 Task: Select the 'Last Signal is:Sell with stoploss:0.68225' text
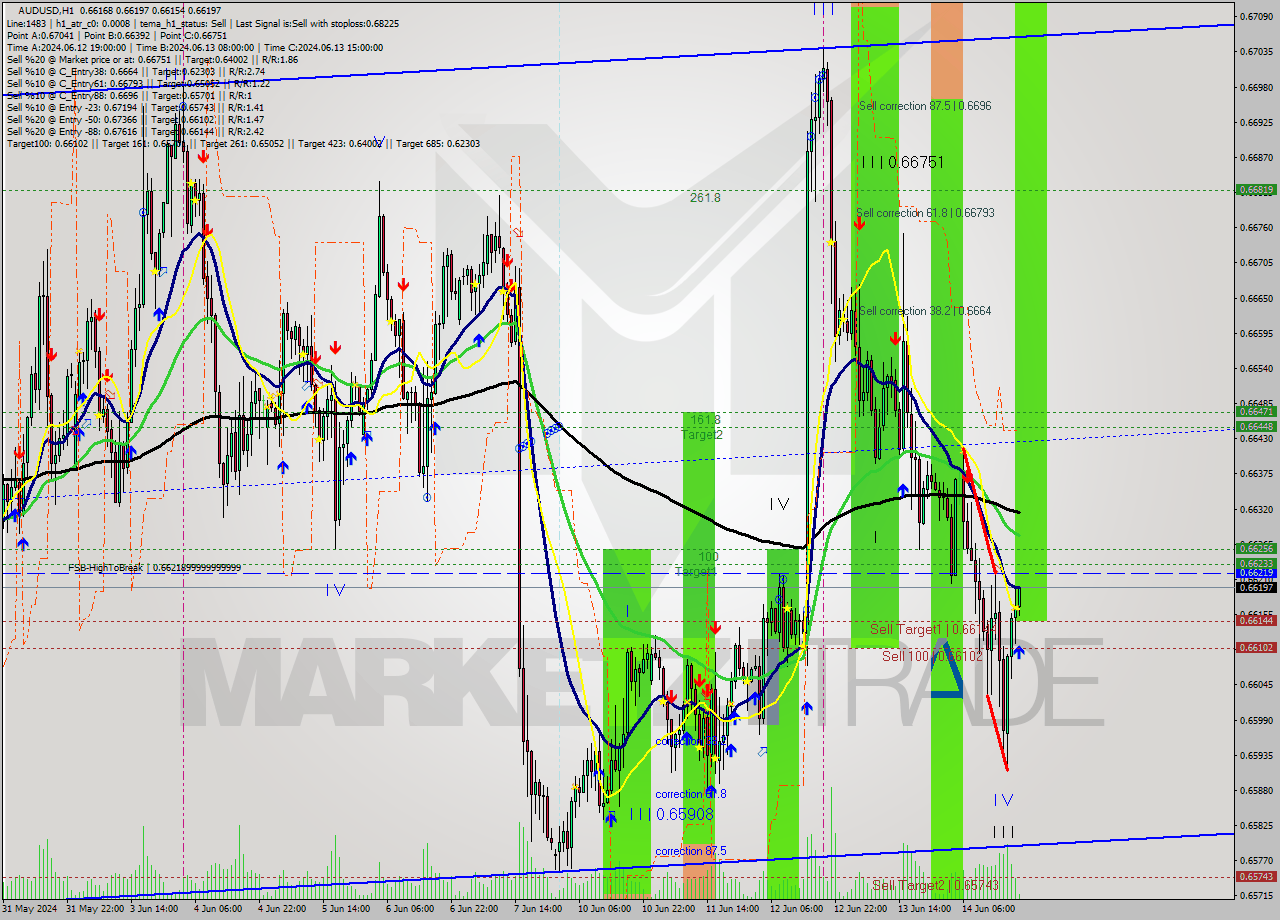tap(317, 23)
